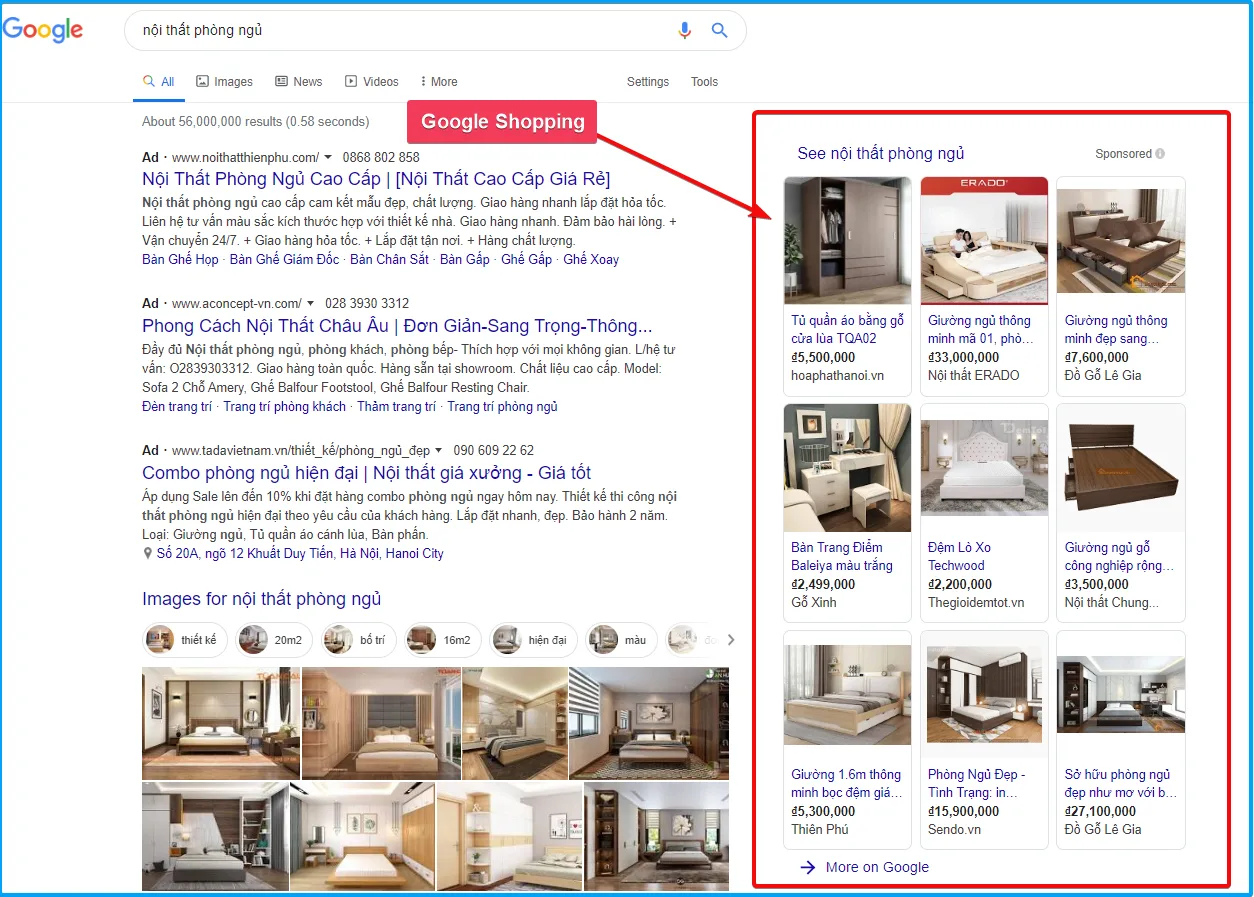The image size is (1254, 897).
Task: Switch to the All tab
Action: click(x=159, y=82)
